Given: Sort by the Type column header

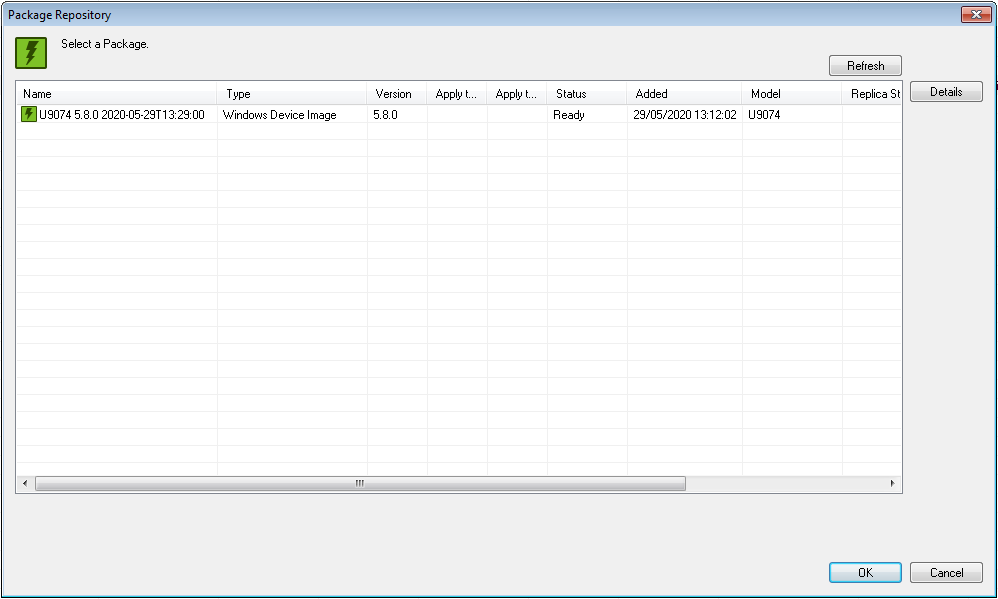Looking at the screenshot, I should coord(292,94).
